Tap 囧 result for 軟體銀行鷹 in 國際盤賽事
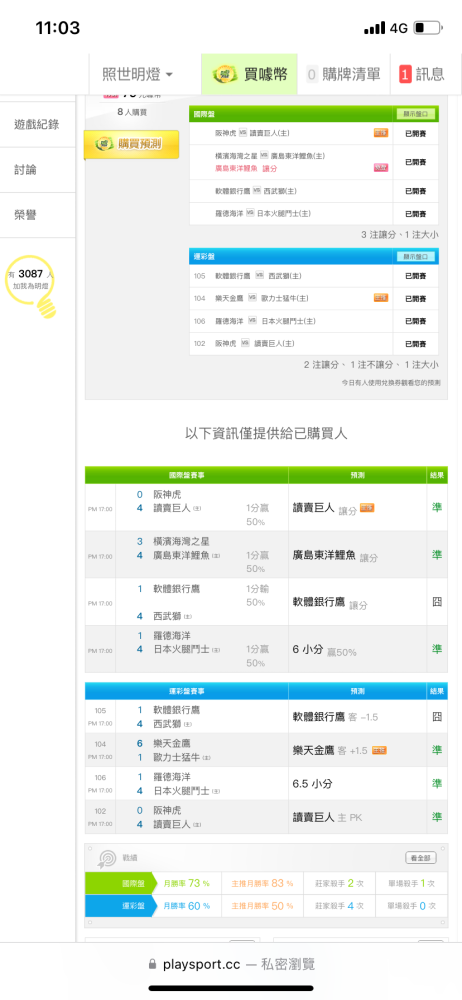This screenshot has width=462, height=1000. pyautogui.click(x=437, y=601)
